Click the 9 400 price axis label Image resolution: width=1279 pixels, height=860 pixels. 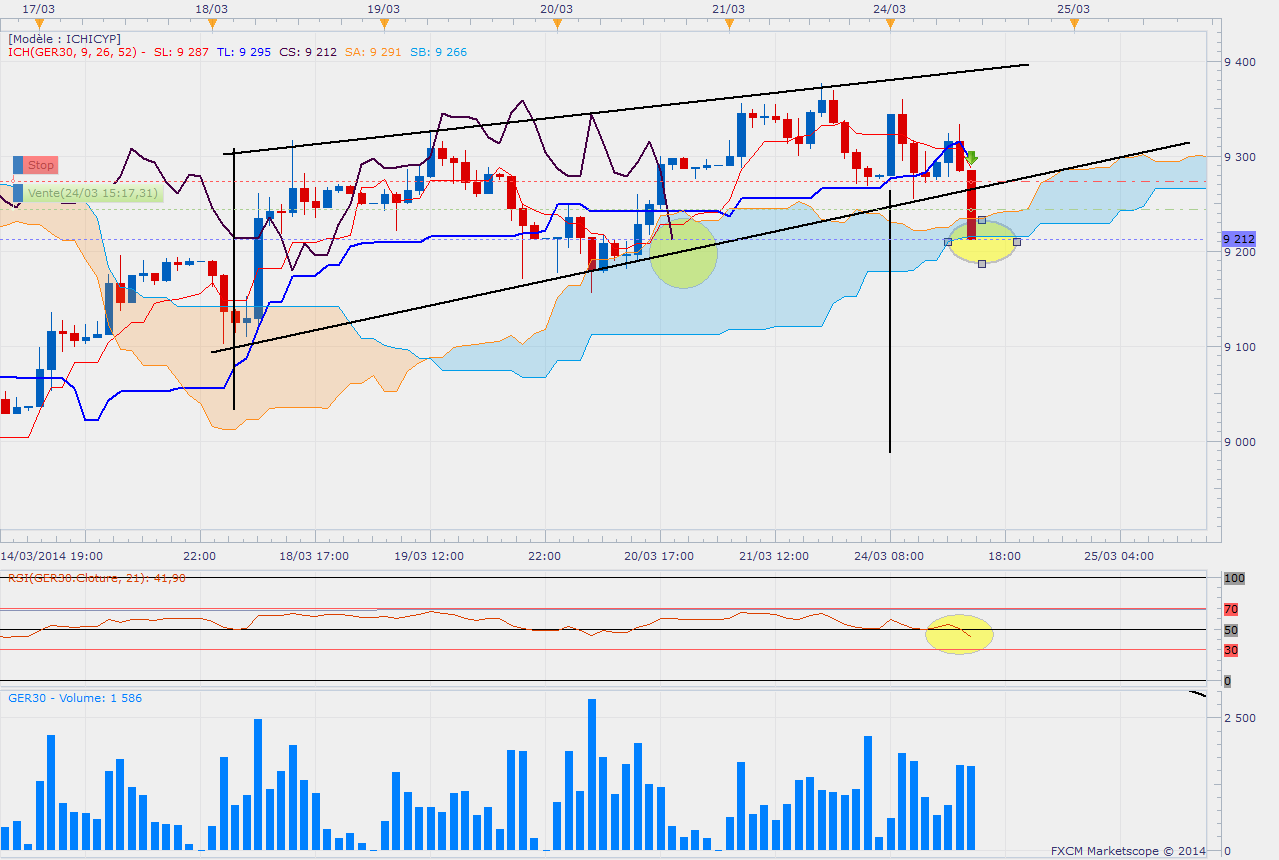1240,62
